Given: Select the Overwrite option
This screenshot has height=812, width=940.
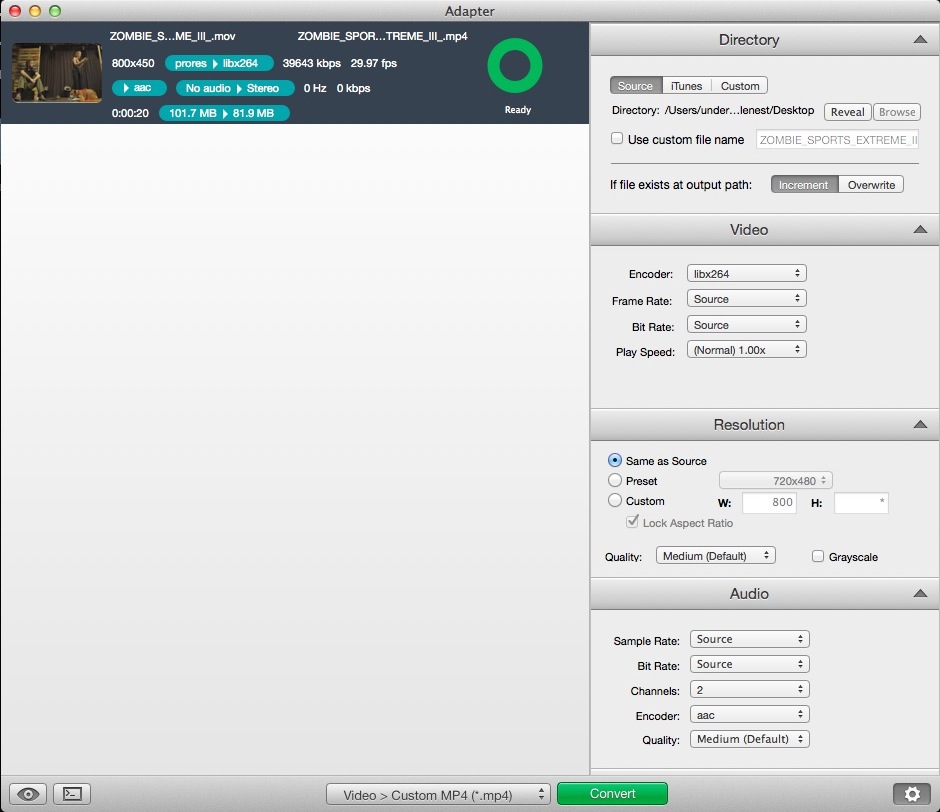Looking at the screenshot, I should pyautogui.click(x=870, y=185).
